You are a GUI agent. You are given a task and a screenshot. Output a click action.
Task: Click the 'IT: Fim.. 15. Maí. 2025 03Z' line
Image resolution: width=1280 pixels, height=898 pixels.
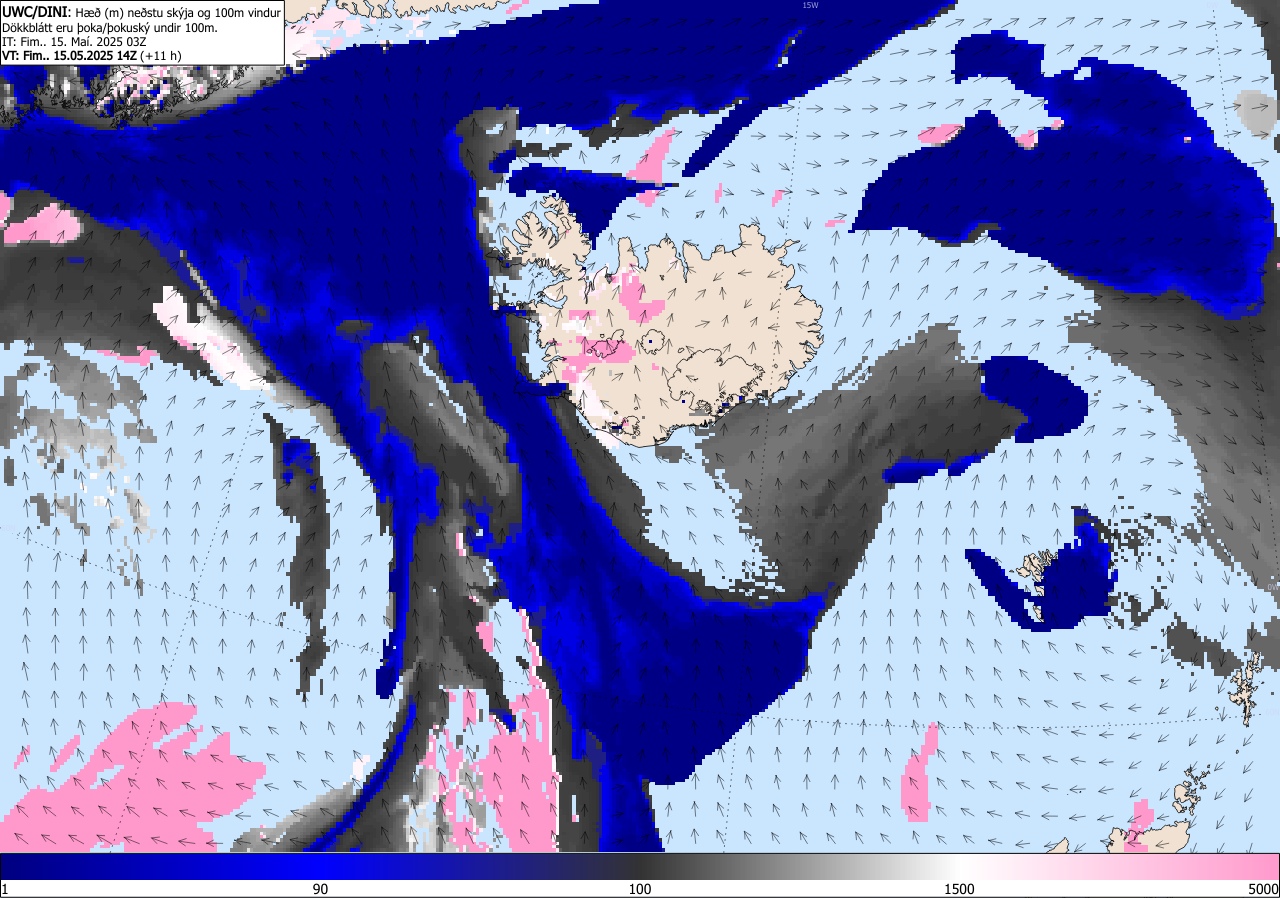(x=74, y=42)
